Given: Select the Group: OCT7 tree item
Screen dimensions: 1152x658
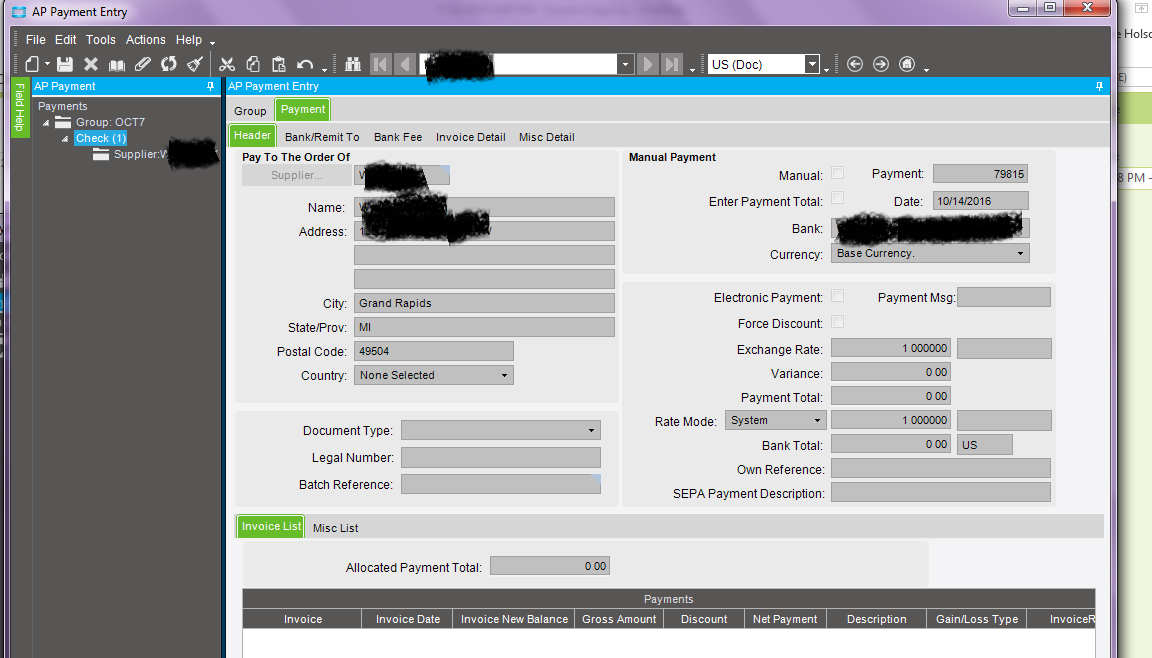Looking at the screenshot, I should tap(110, 122).
